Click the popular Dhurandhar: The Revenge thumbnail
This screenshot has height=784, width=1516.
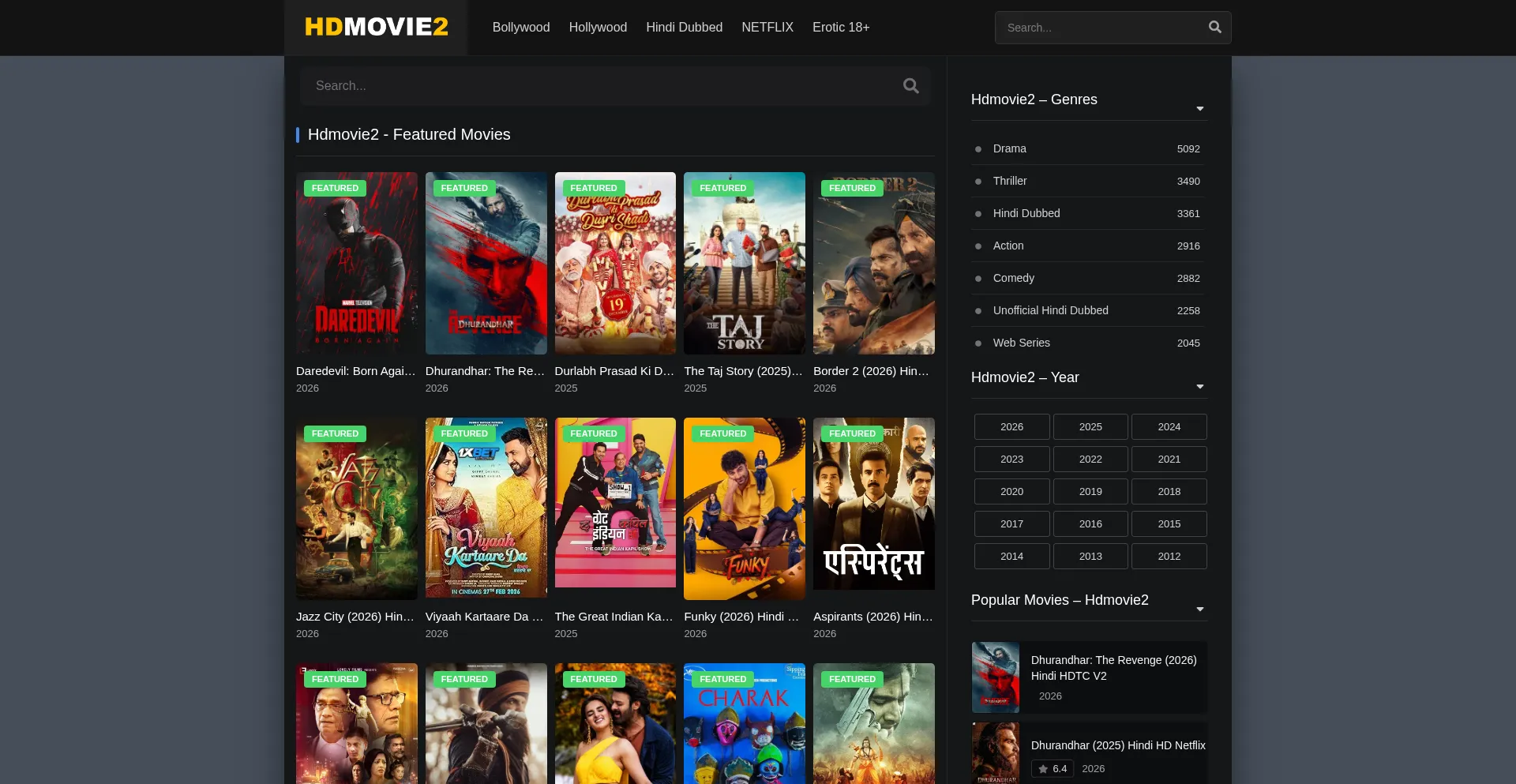(x=996, y=677)
